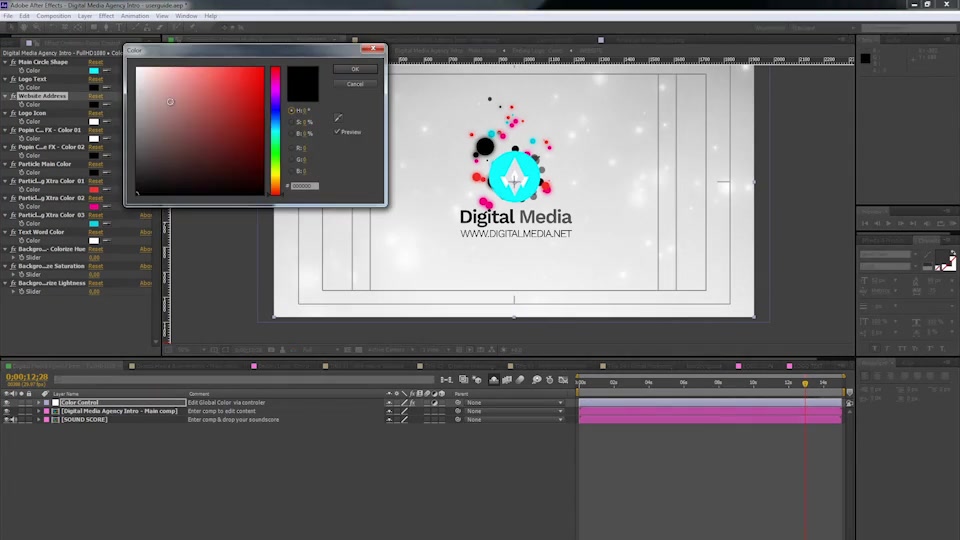Open graph editor icon in timeline
Viewport: 960px width, 540px height.
tap(563, 380)
